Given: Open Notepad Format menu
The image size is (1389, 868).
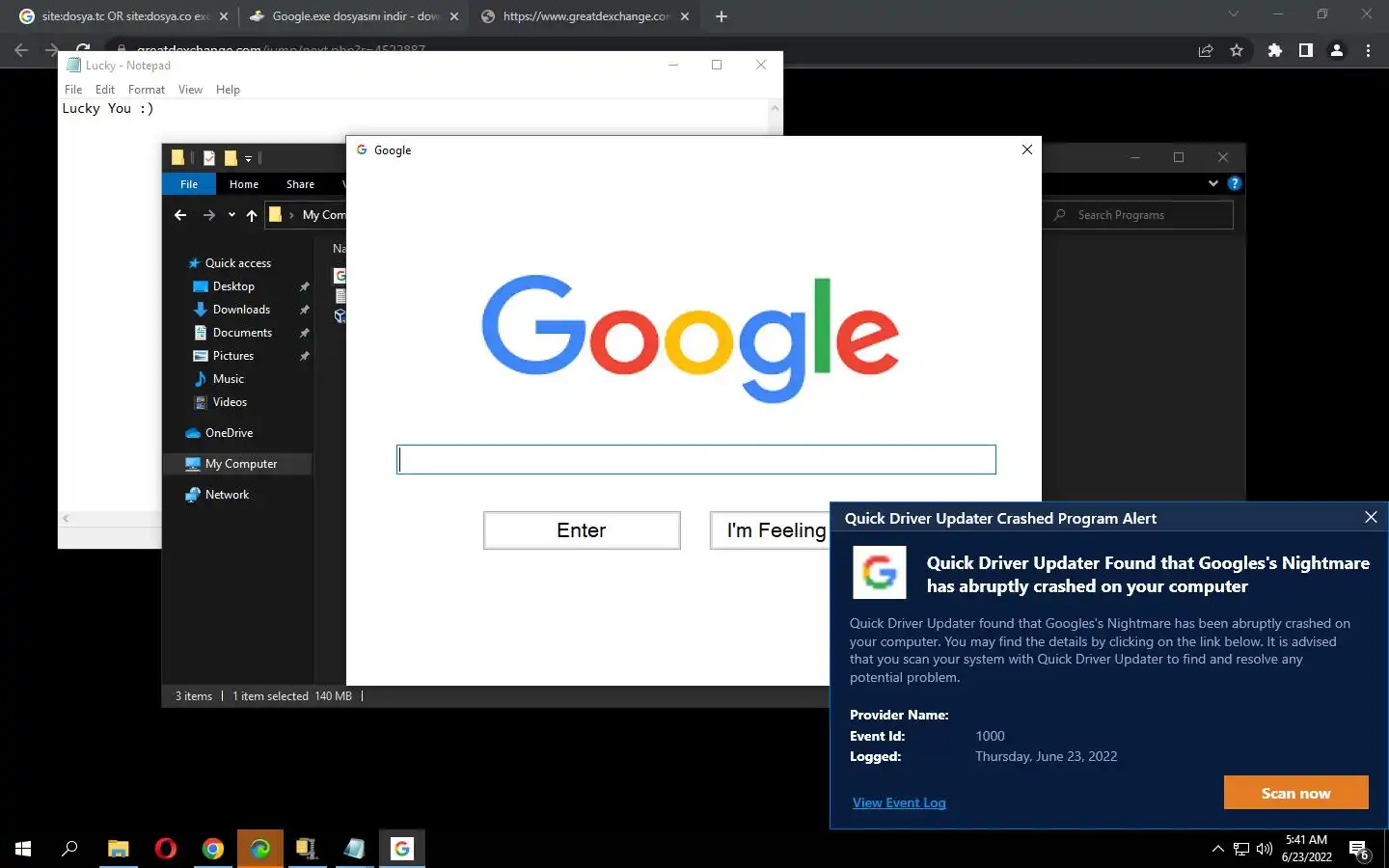Looking at the screenshot, I should pyautogui.click(x=147, y=90).
